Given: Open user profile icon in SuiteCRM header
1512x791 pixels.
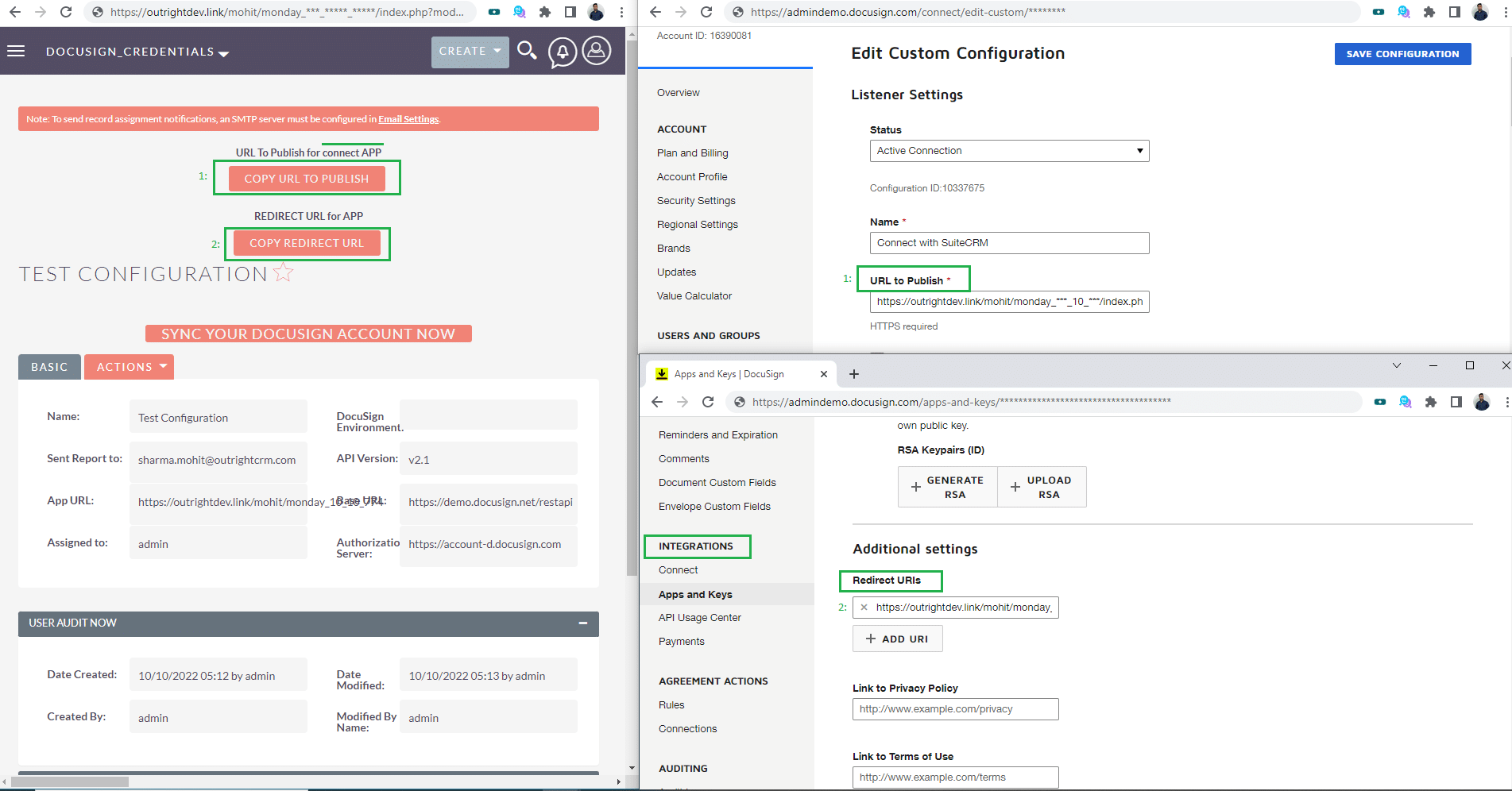Looking at the screenshot, I should pos(597,50).
